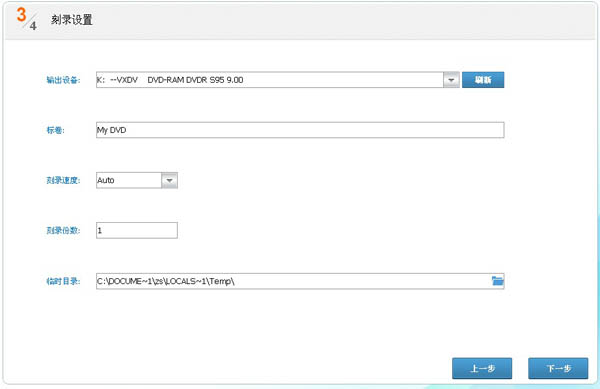Select the DVD-RAM DVDR S95 device combo box
This screenshot has height=389, width=600.
point(277,80)
